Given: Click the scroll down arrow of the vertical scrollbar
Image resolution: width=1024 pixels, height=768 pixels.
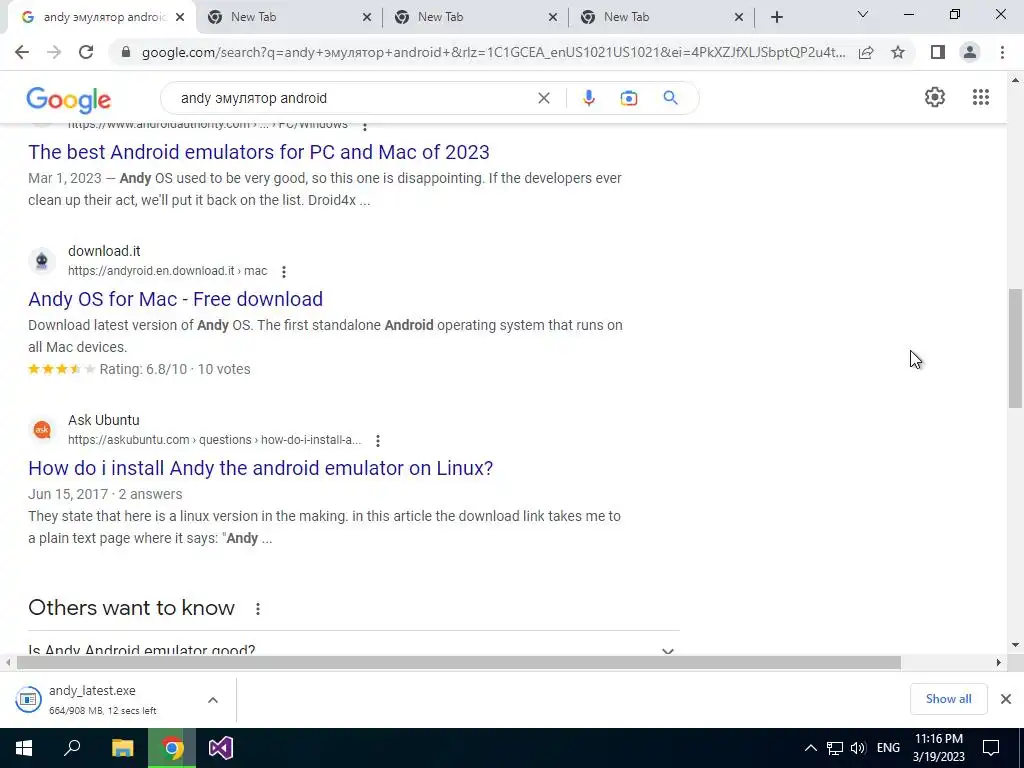Looking at the screenshot, I should coord(1015,645).
